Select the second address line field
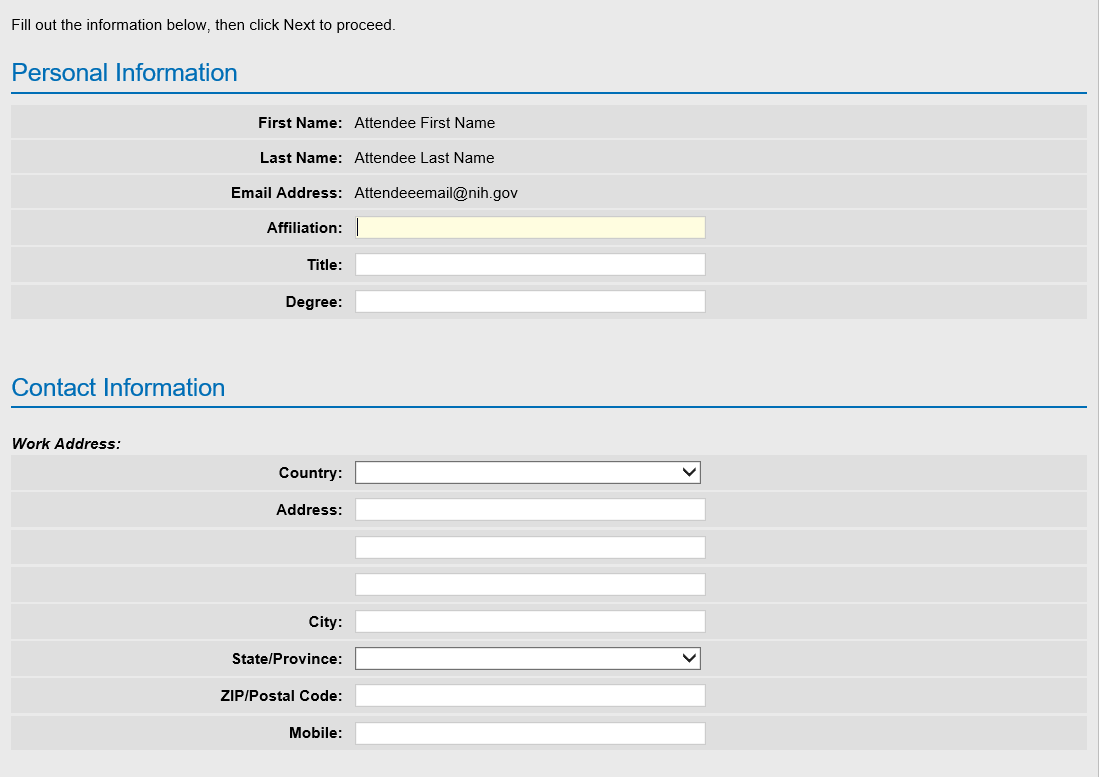This screenshot has width=1099, height=777. (x=530, y=547)
